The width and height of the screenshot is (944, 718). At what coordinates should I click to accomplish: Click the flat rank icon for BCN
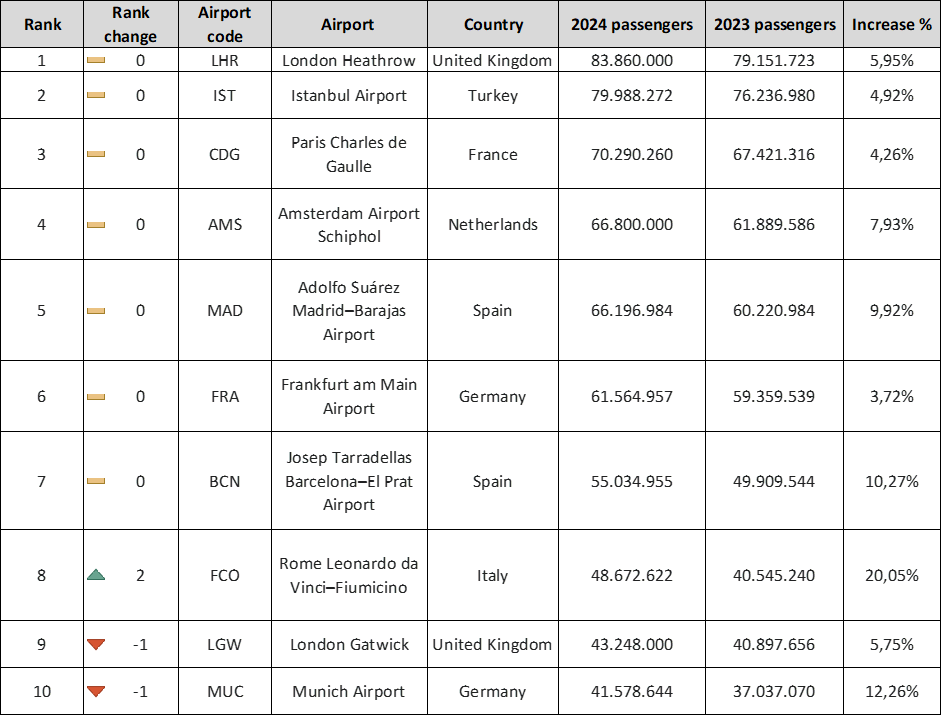(96, 482)
